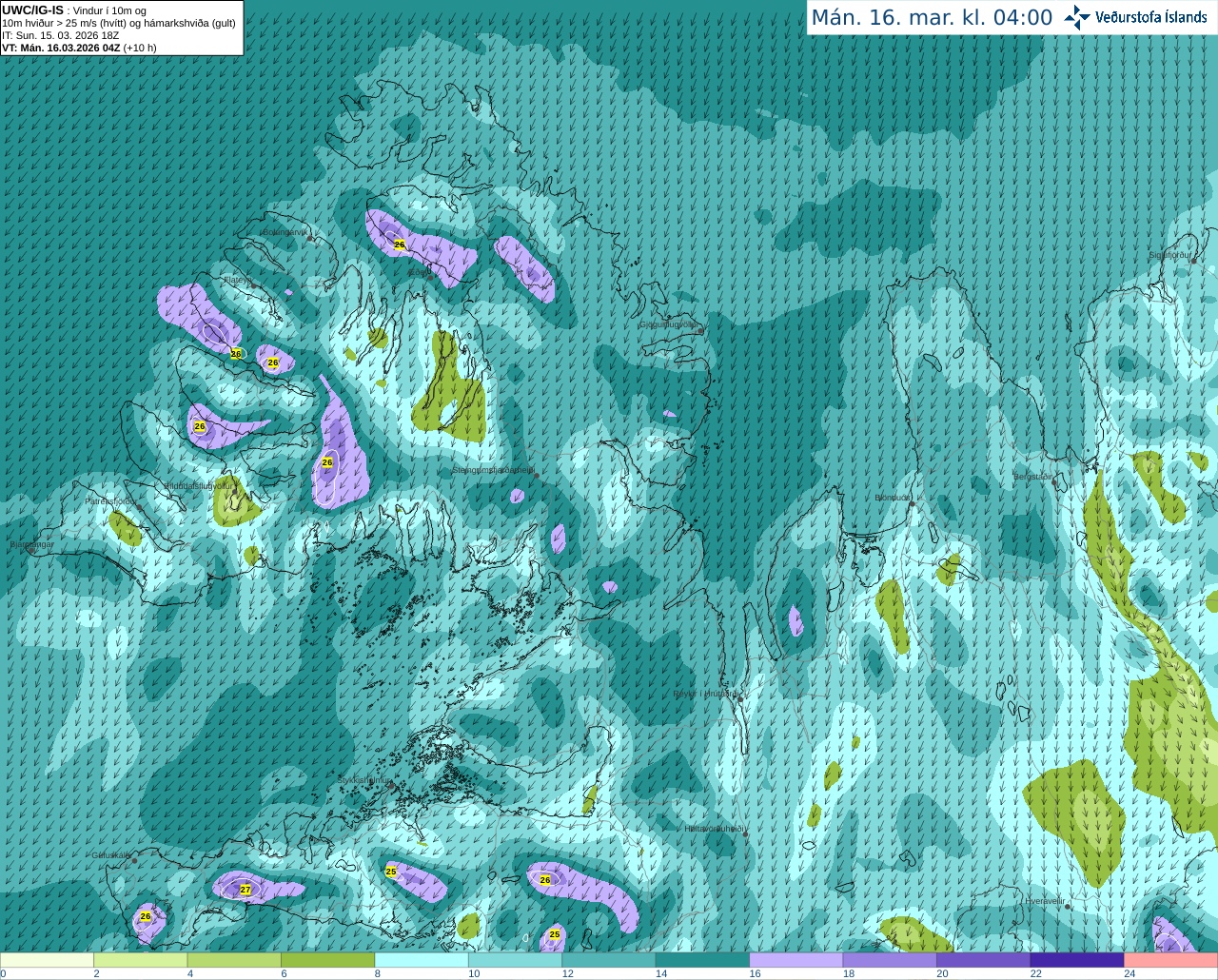
Task: Click the northernmost '26' gust label
Action: click(400, 245)
